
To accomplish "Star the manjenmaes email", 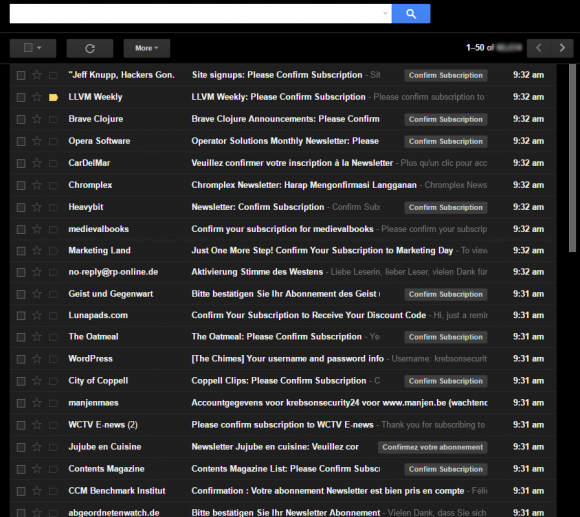I will click(x=37, y=403).
